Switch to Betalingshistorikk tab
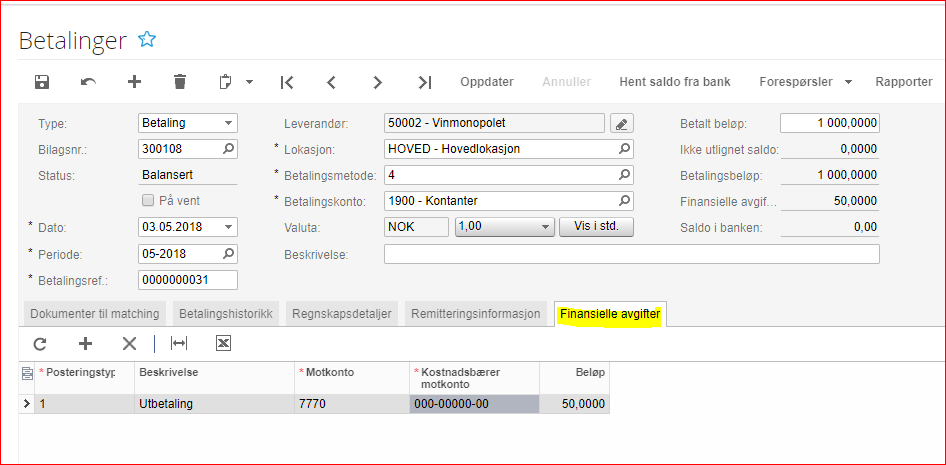946x465 pixels. point(226,314)
